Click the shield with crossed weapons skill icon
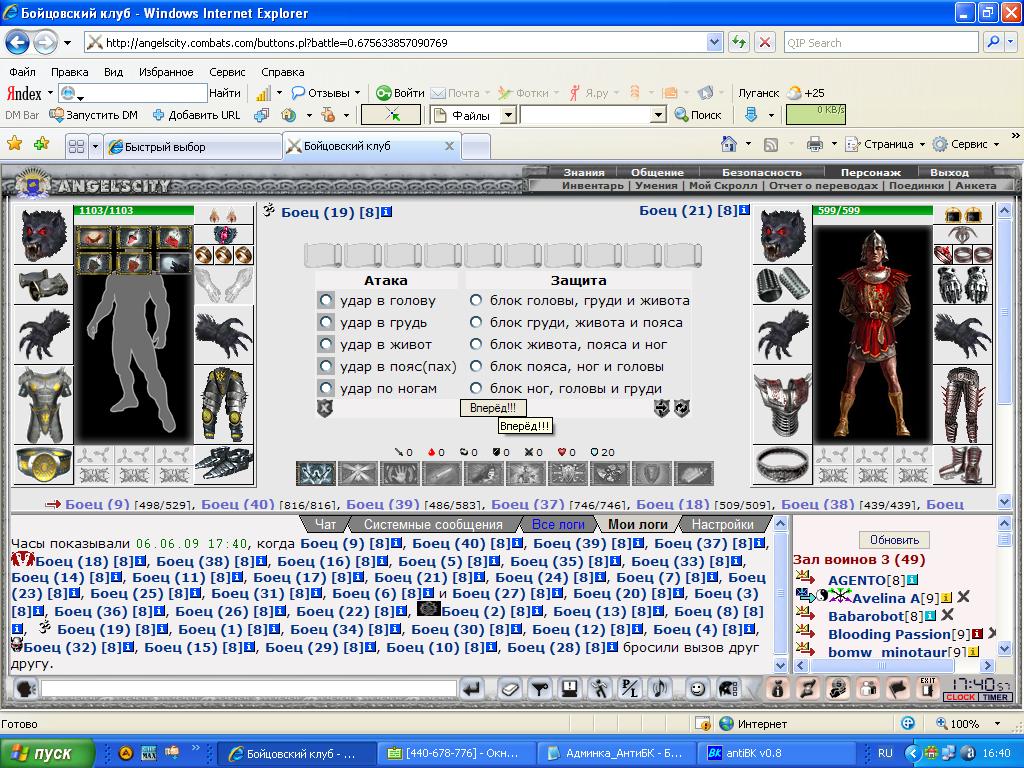This screenshot has height=768, width=1024. pyautogui.click(x=567, y=473)
